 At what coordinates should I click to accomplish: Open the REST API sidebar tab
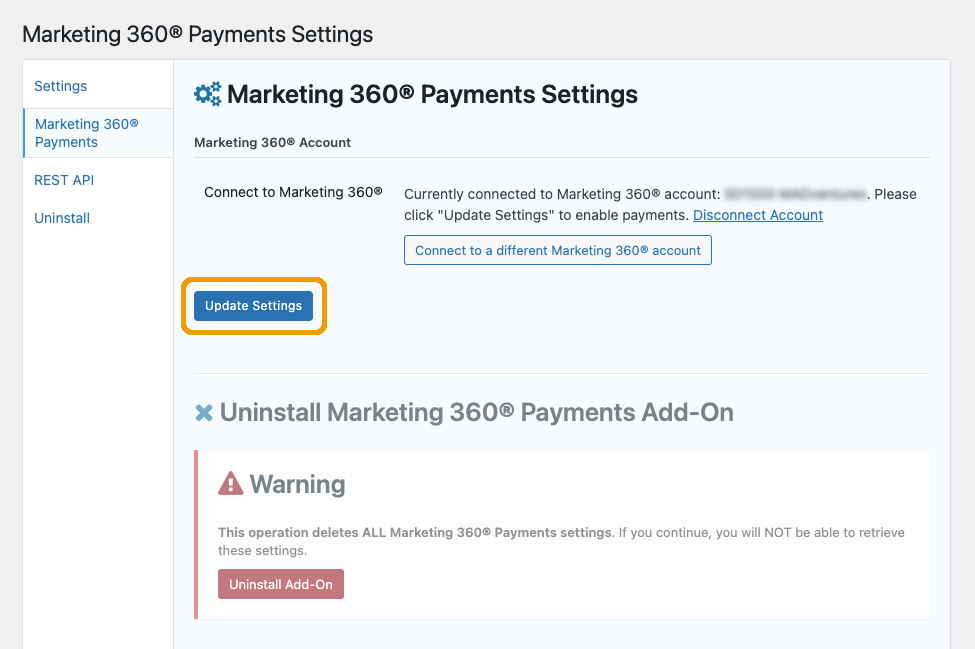(64, 180)
